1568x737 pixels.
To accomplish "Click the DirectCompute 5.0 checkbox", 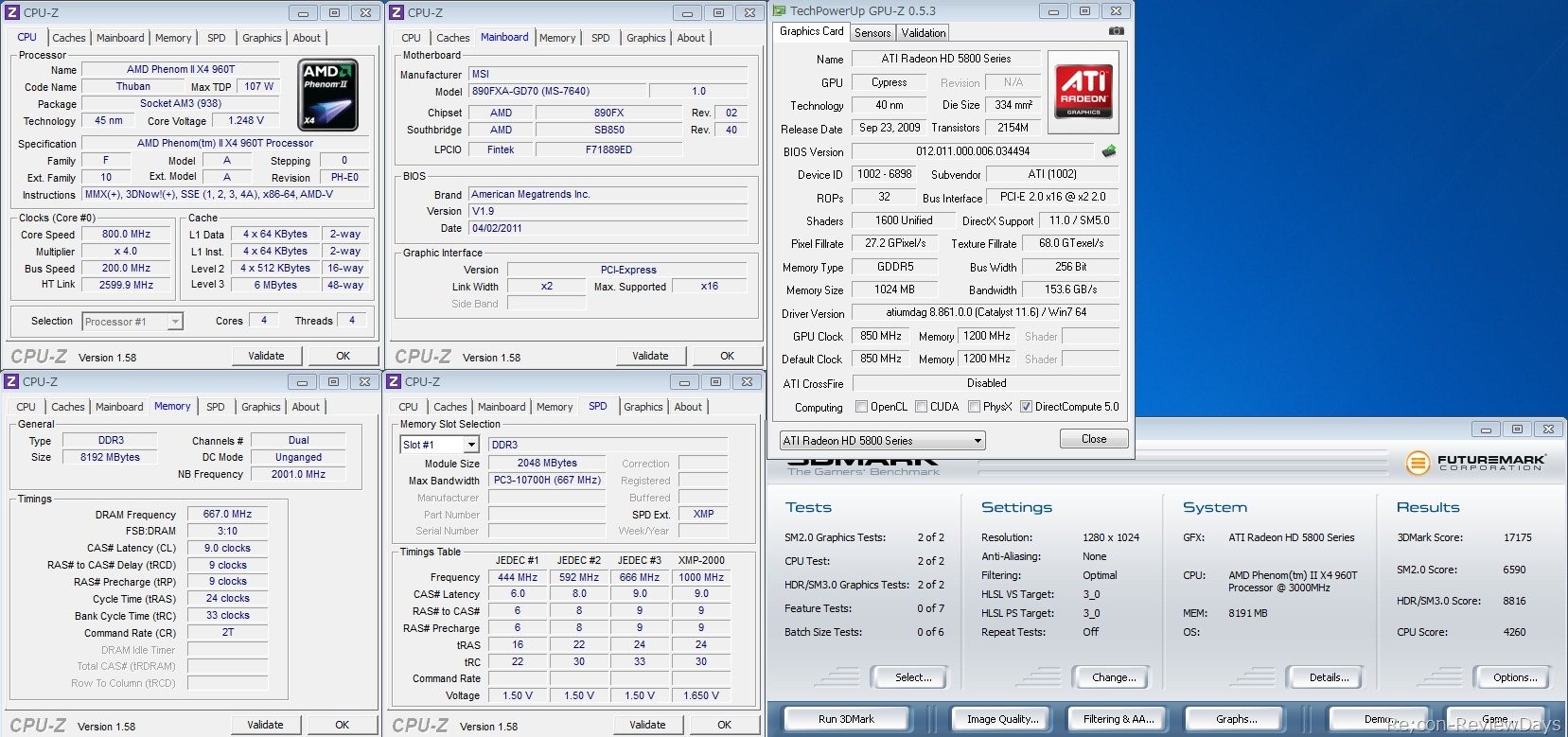I will click(x=1026, y=407).
